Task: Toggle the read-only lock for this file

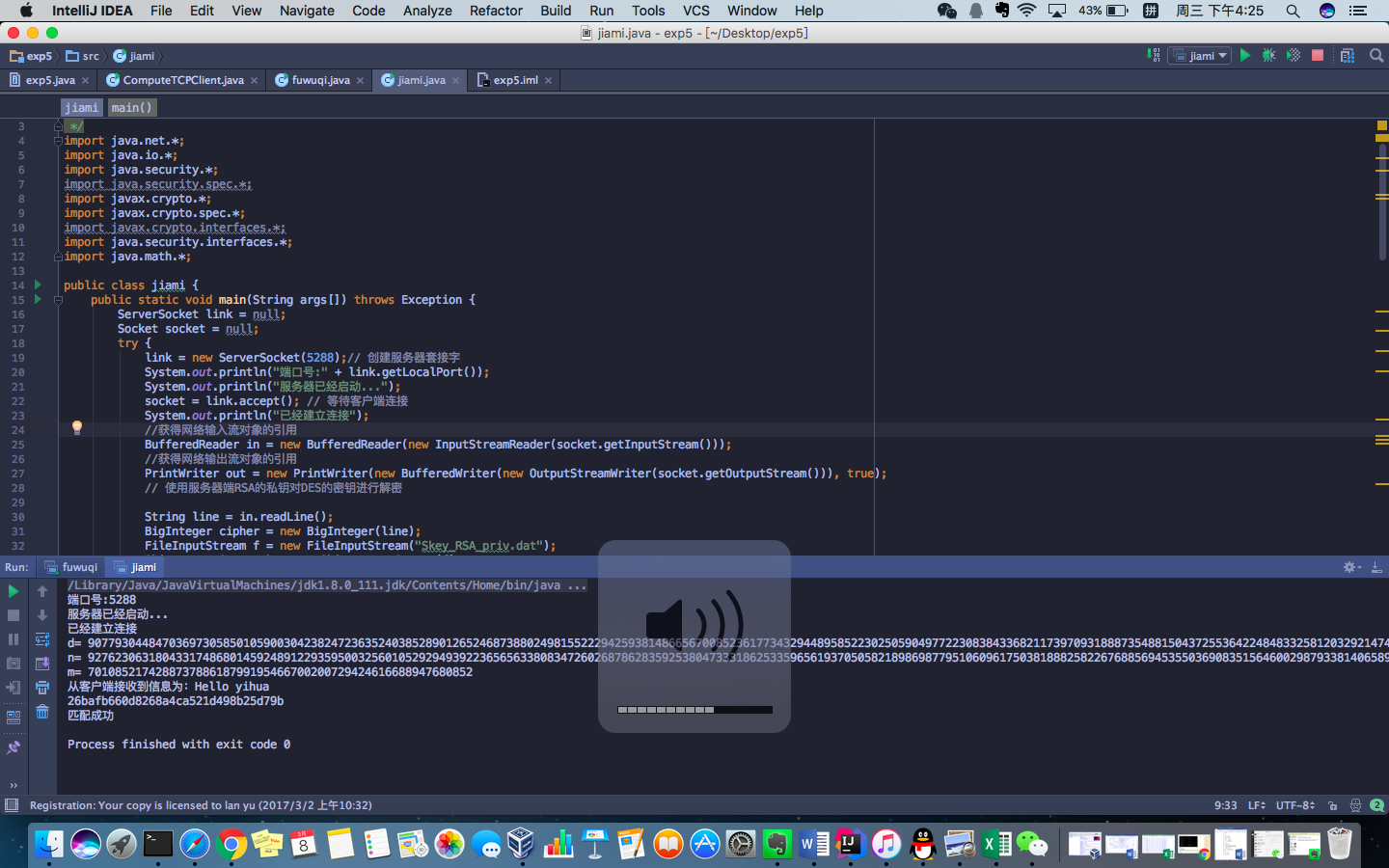Action: 1332,805
